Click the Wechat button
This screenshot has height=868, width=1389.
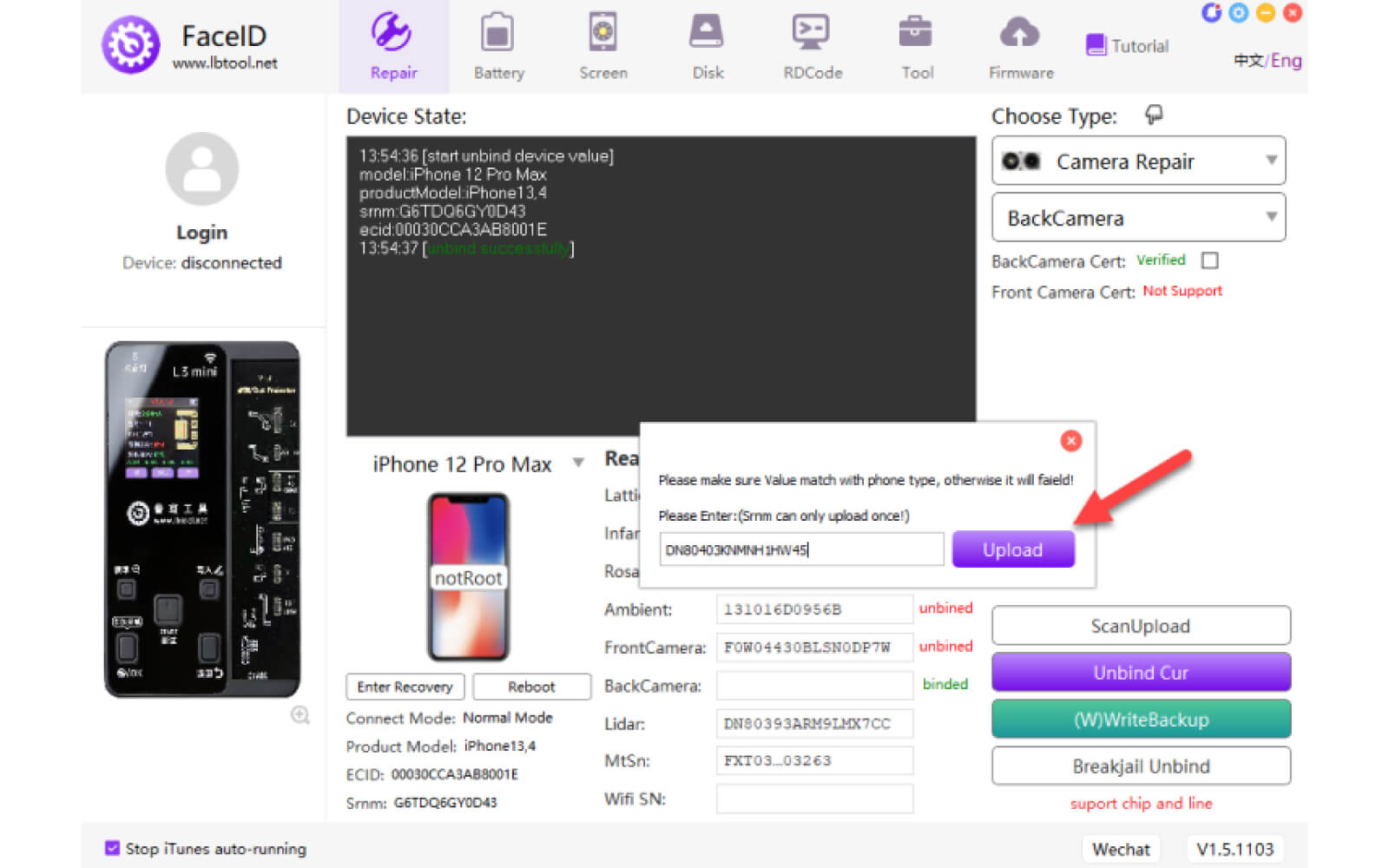(1121, 849)
